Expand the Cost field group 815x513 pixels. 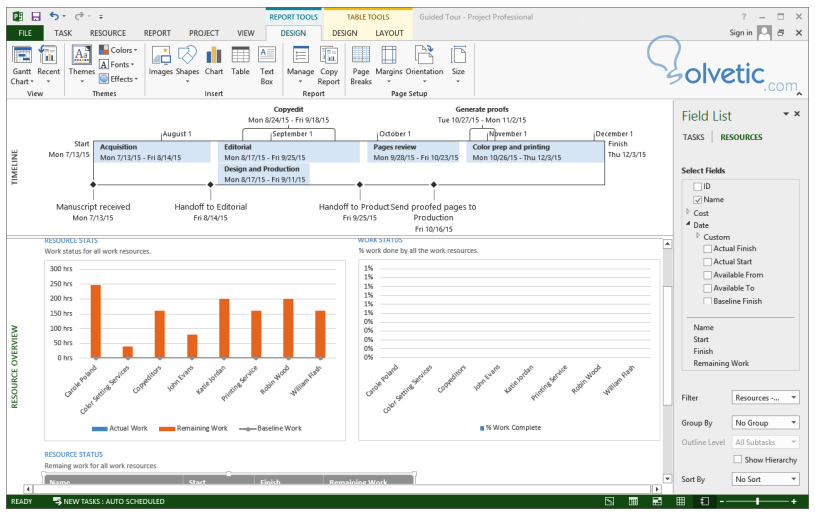point(688,213)
